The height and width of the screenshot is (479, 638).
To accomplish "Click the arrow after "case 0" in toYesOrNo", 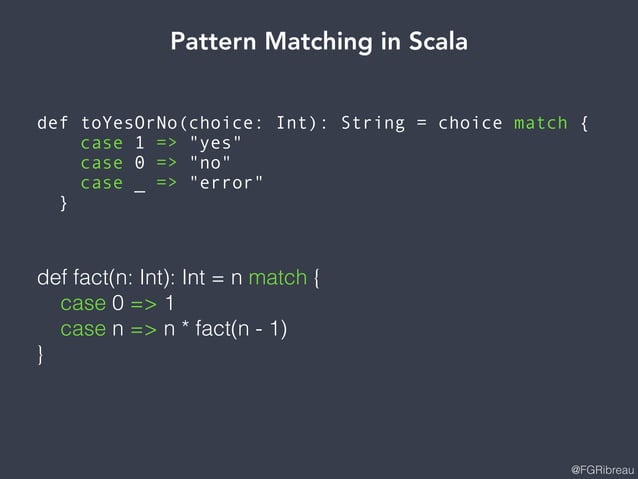I will 166,163.
